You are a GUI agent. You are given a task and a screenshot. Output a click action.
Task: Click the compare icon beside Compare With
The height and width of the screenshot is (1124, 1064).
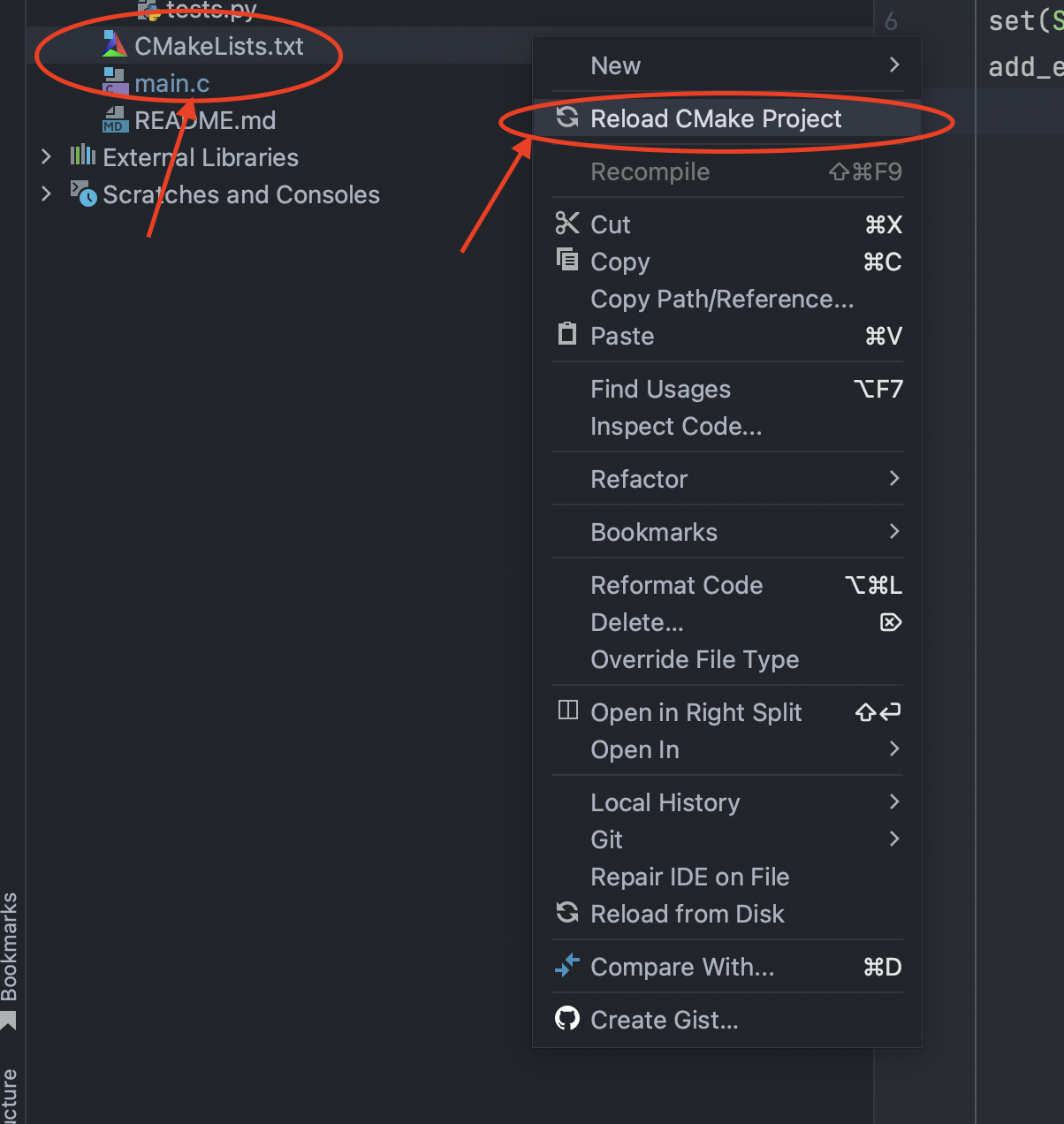click(566, 966)
